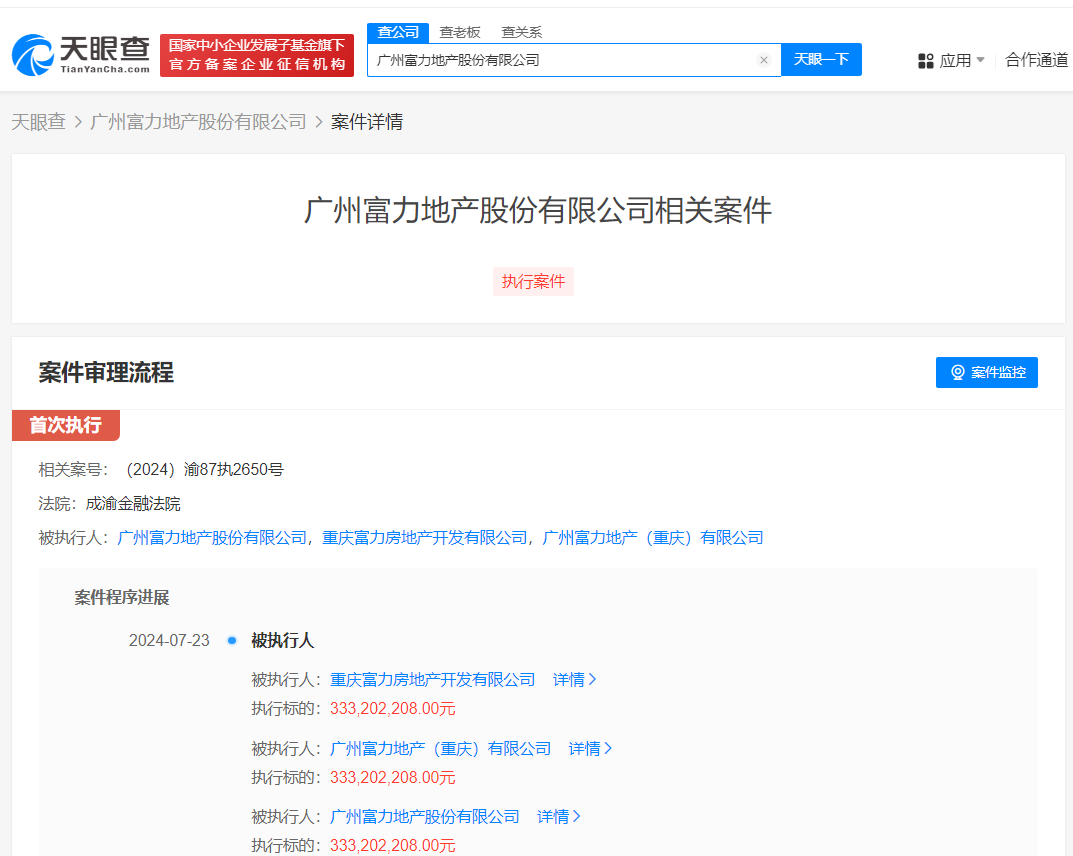Open the 应用 dropdown arrow
1073x856 pixels.
point(982,60)
